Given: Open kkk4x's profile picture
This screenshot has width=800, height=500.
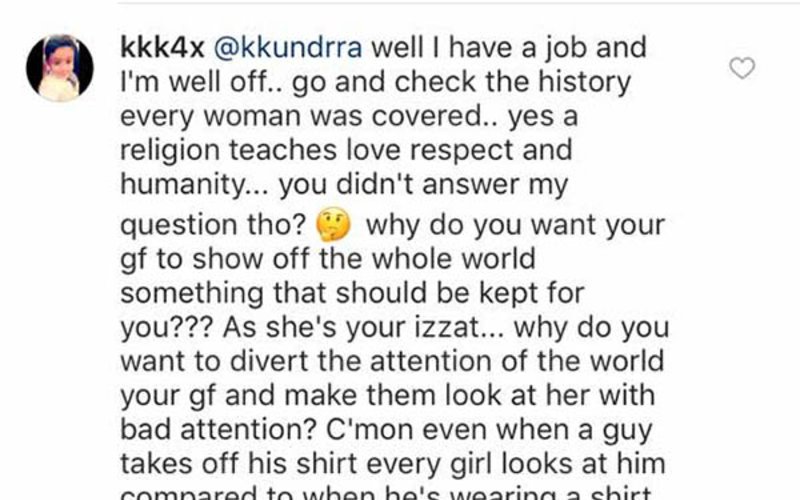Looking at the screenshot, I should point(60,68).
